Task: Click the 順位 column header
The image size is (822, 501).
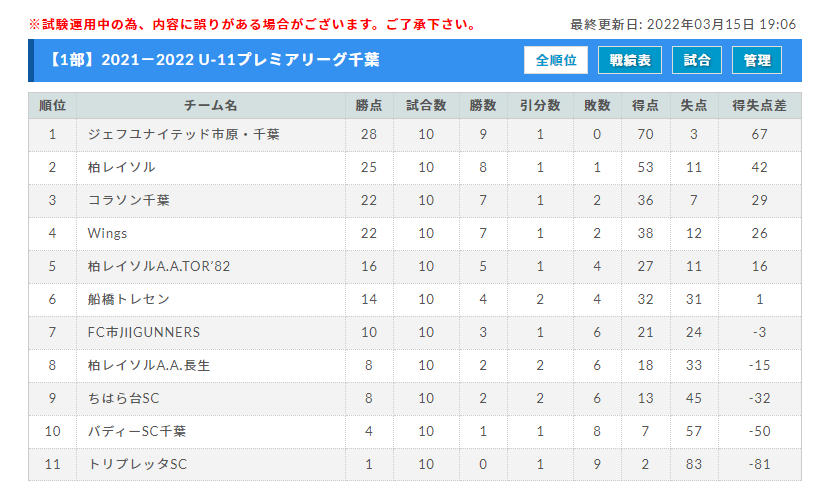Action: click(52, 105)
